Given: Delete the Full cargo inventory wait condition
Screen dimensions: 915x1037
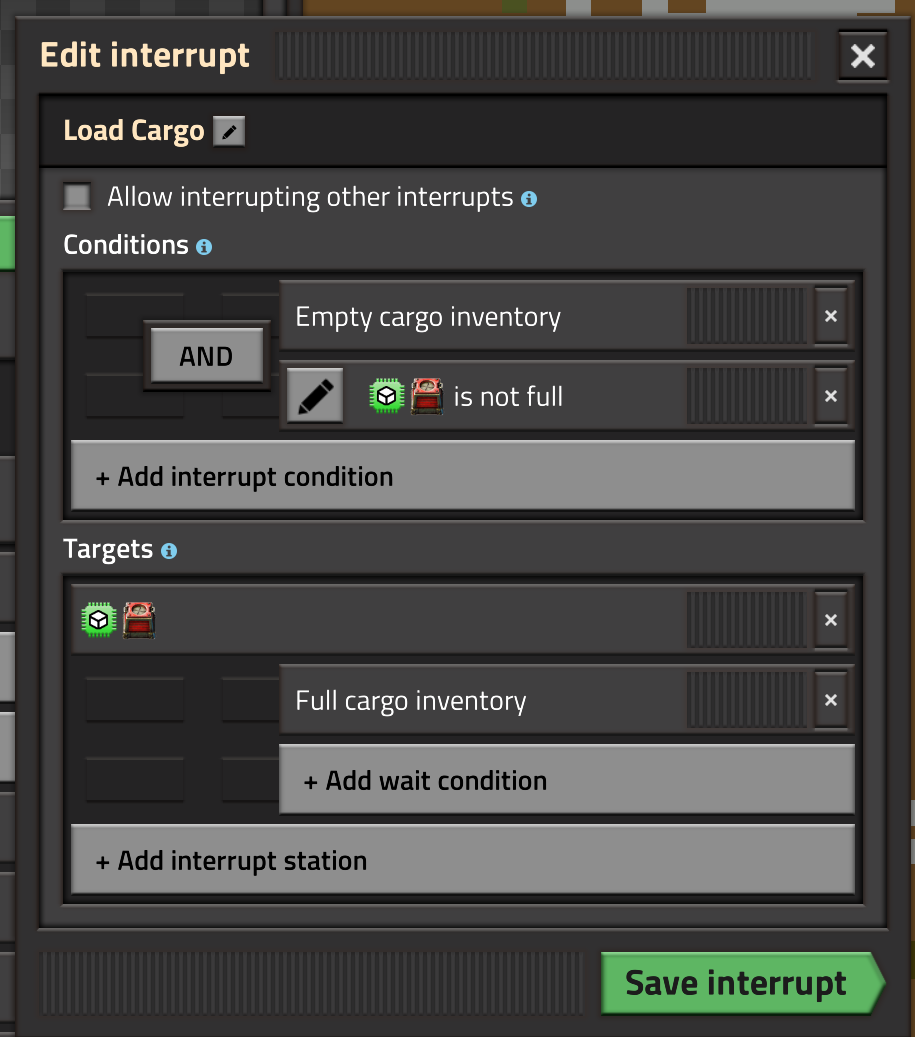Looking at the screenshot, I should [830, 700].
